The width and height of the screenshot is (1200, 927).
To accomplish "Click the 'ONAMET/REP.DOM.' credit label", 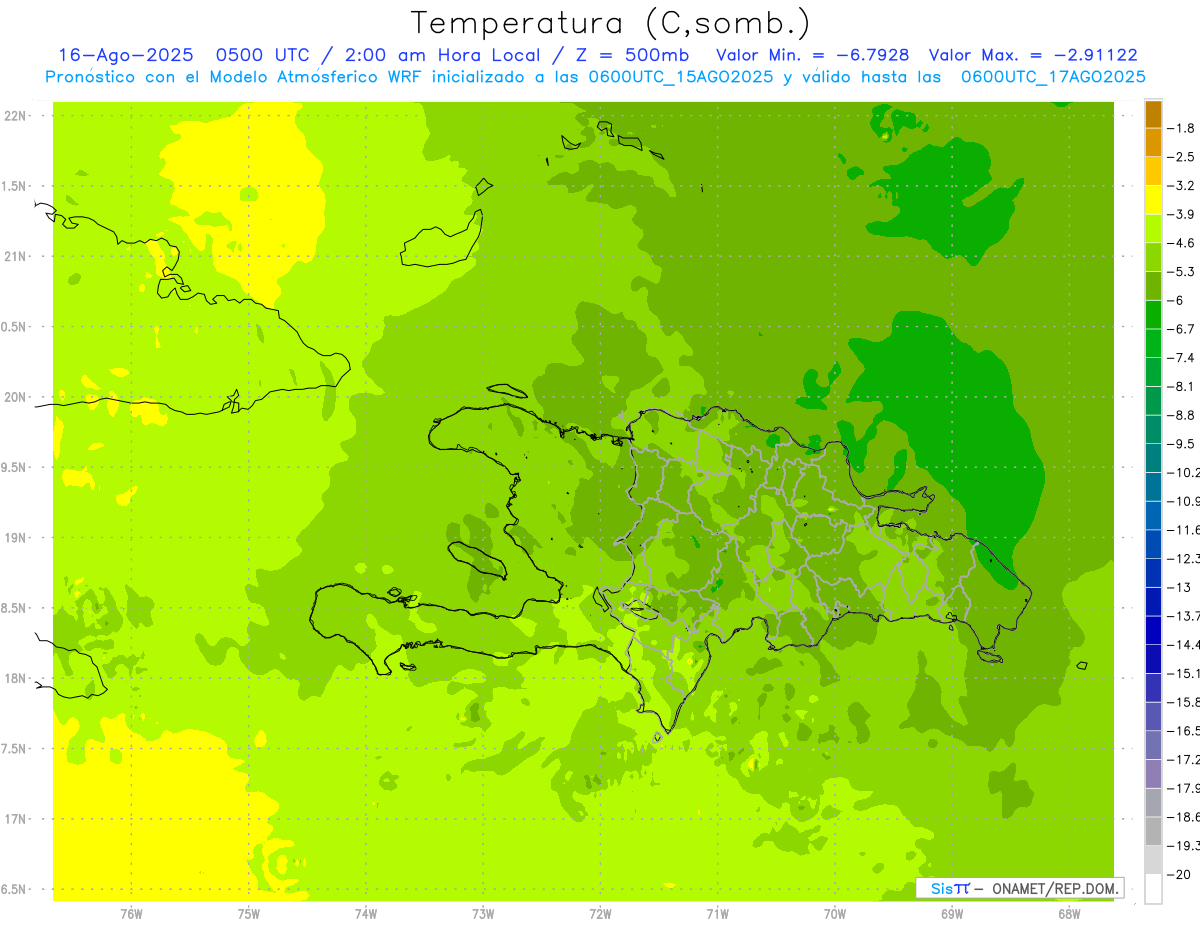I will point(1055,888).
